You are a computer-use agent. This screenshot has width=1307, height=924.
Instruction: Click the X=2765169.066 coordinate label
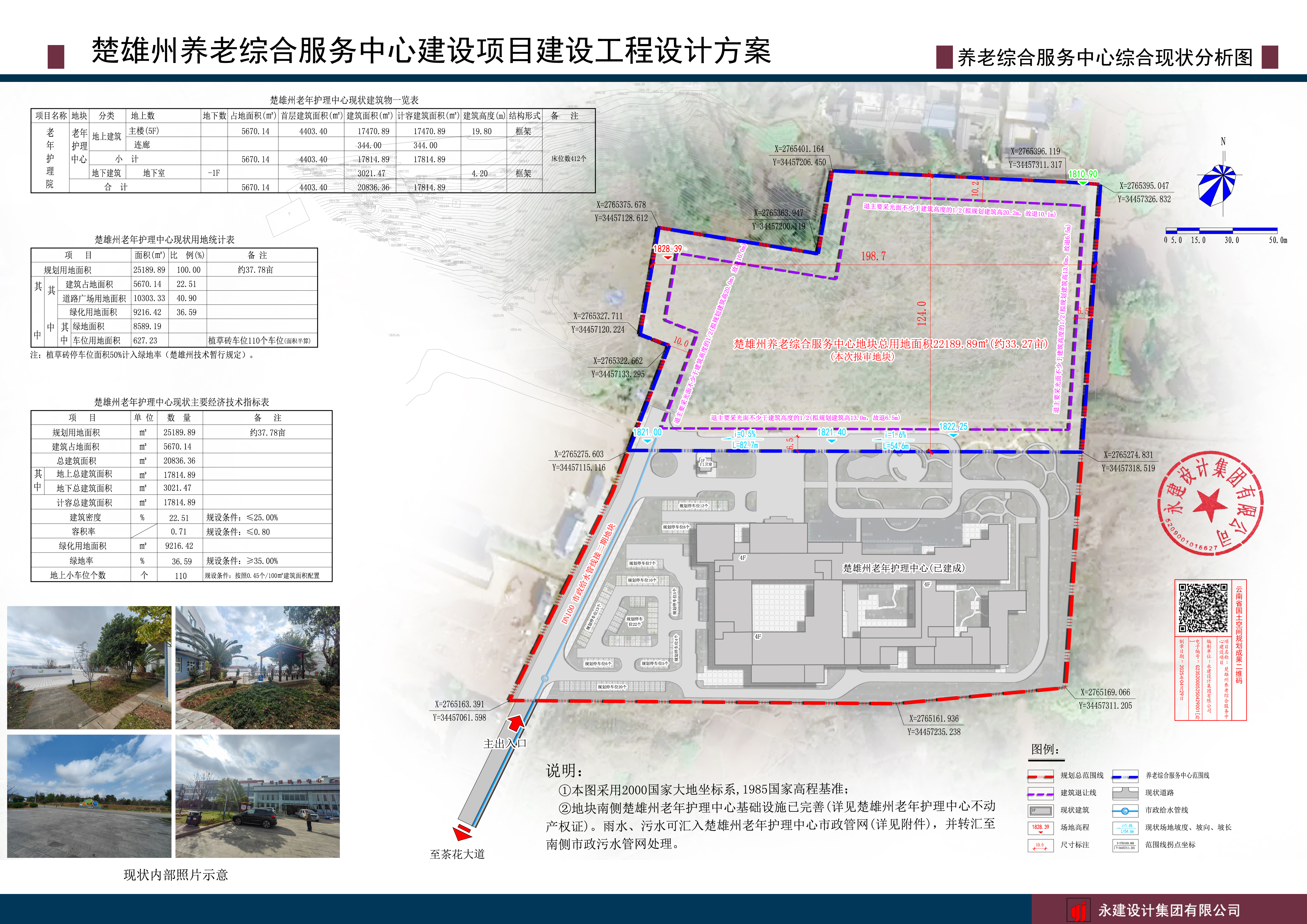[1105, 692]
